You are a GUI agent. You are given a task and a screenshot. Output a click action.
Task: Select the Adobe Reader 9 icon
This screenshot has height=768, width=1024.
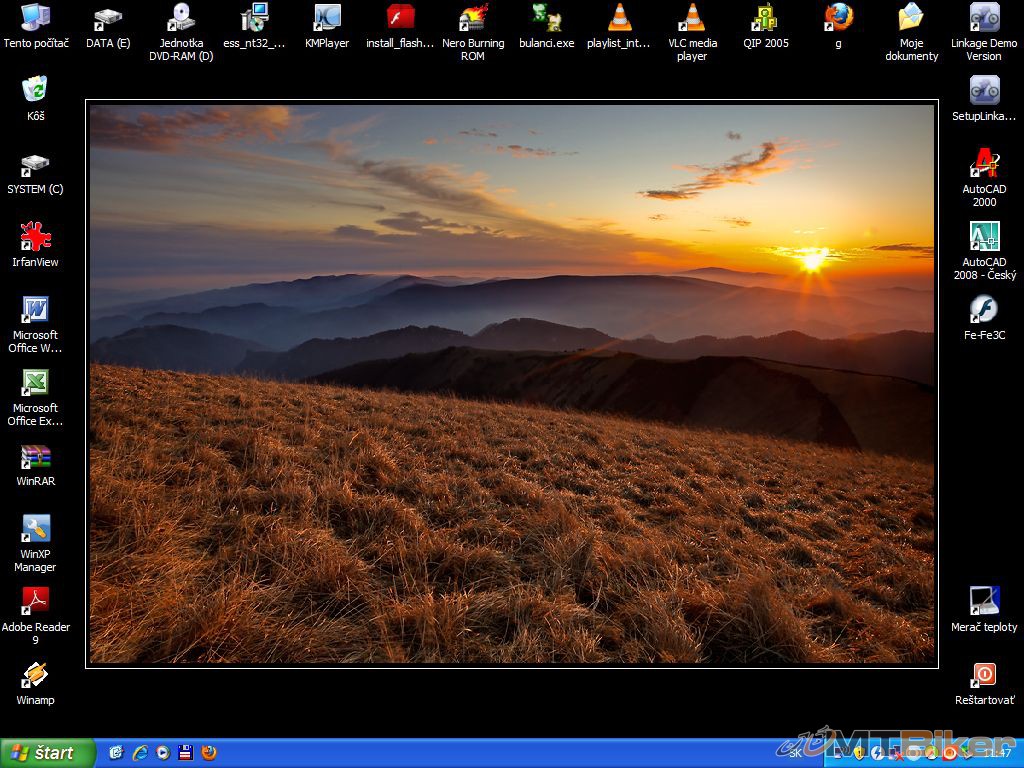click(x=35, y=602)
